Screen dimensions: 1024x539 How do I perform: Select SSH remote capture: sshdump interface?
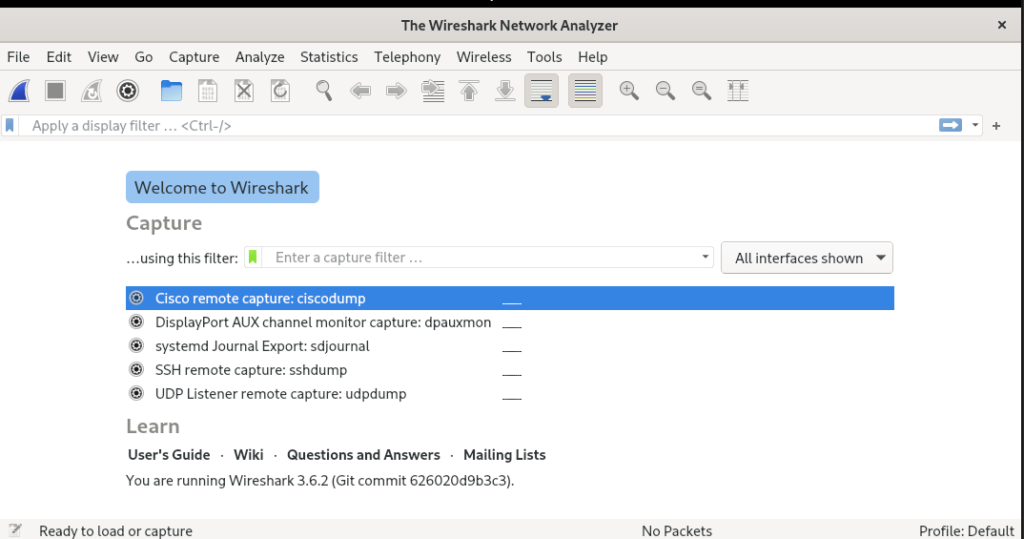click(509, 370)
